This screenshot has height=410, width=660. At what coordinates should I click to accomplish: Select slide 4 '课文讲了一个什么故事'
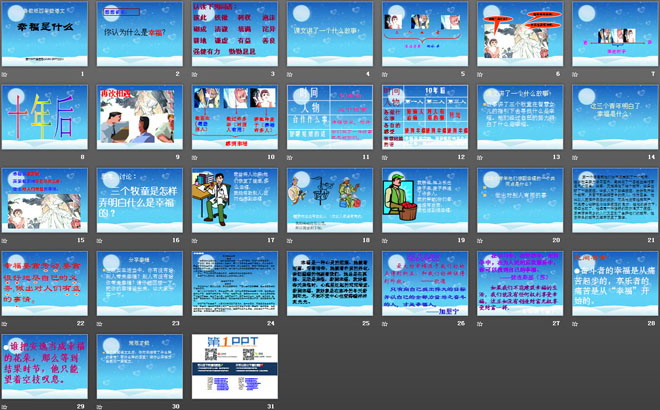pos(330,34)
